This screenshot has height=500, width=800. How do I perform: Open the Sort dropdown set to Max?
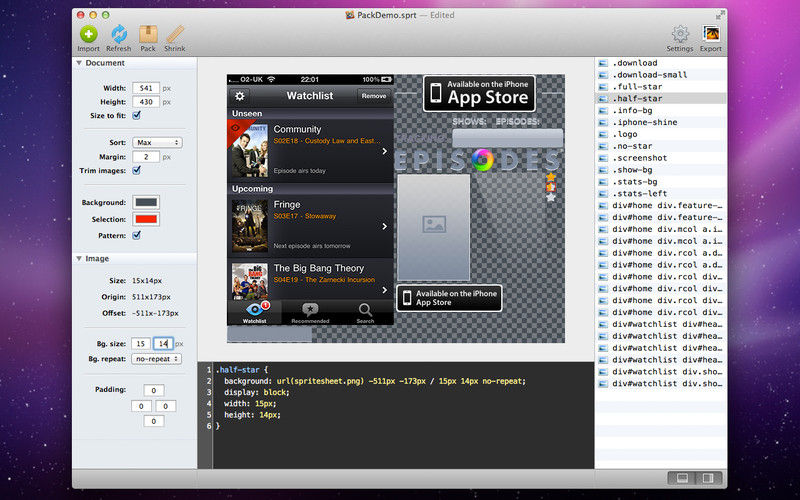[x=157, y=142]
